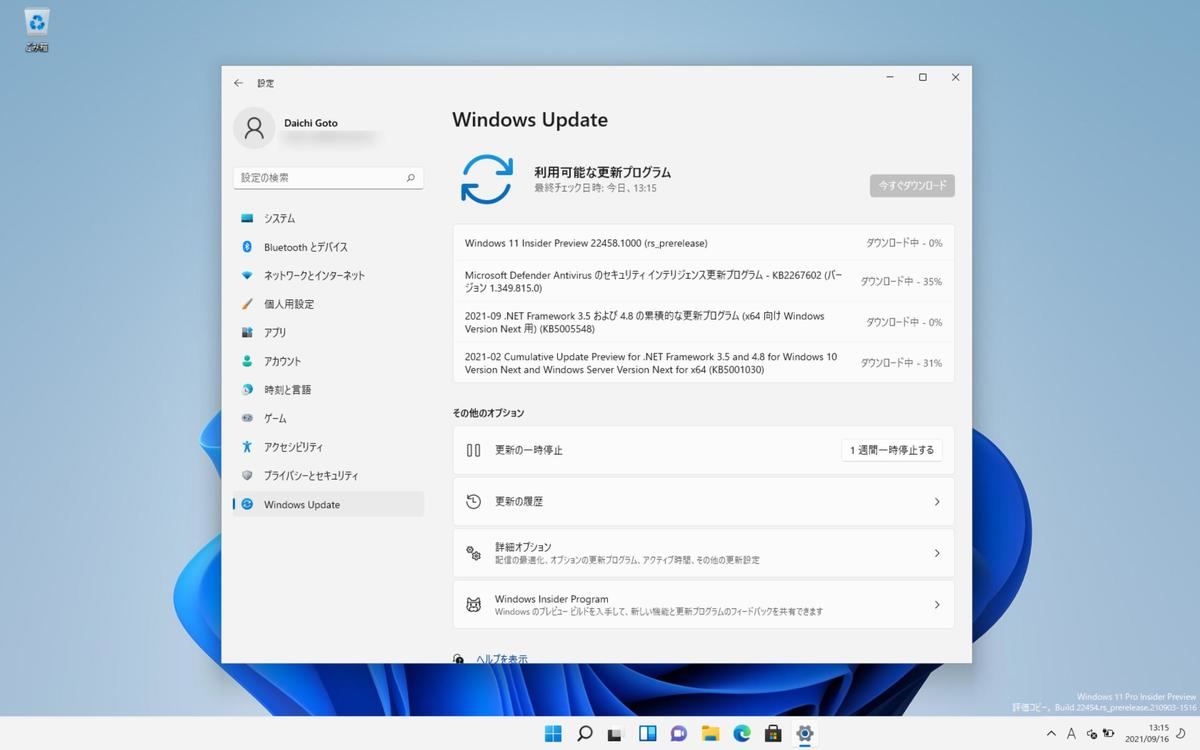Click the Windows Insider Program cat icon

click(474, 605)
